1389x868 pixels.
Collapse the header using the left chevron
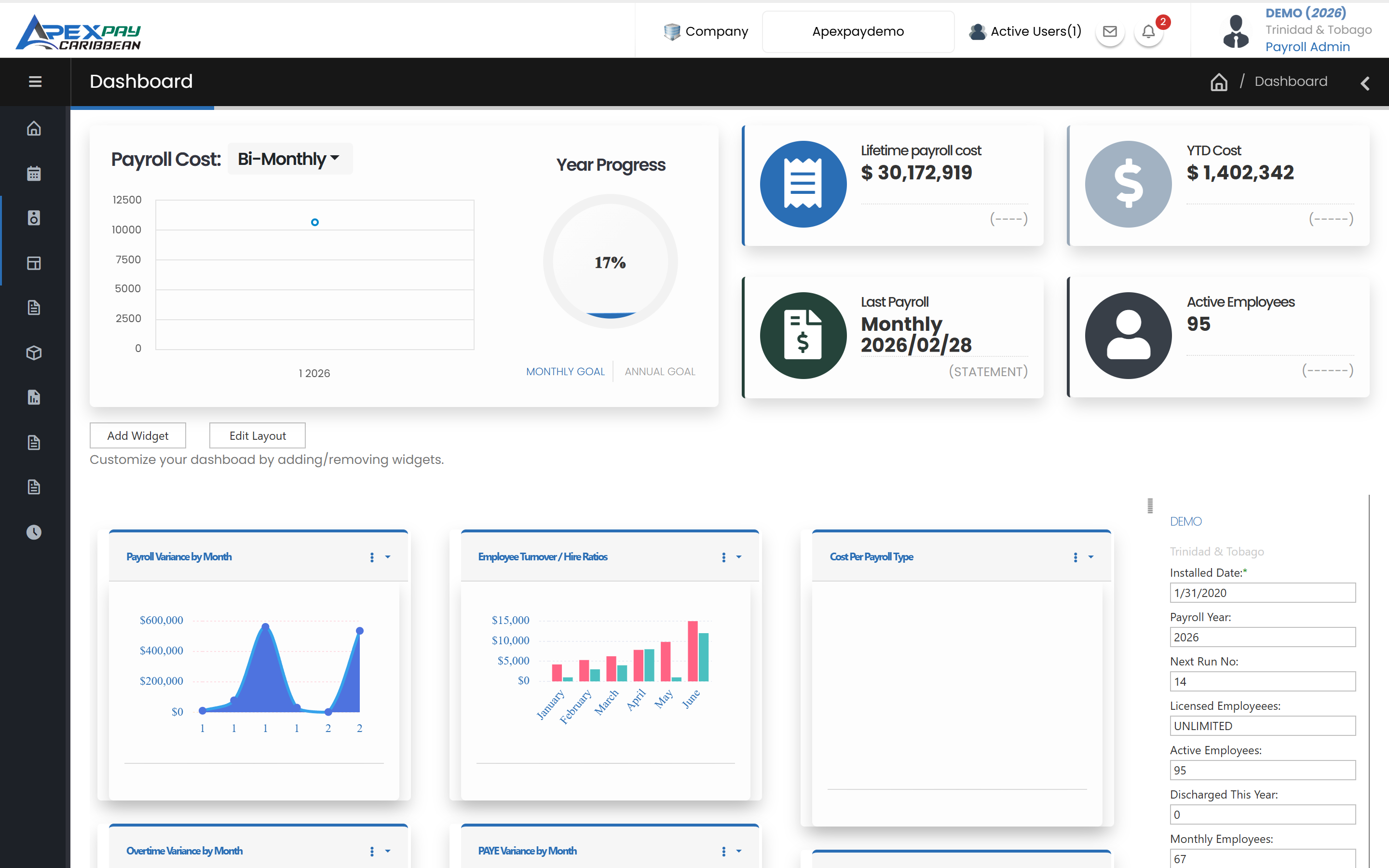1365,83
